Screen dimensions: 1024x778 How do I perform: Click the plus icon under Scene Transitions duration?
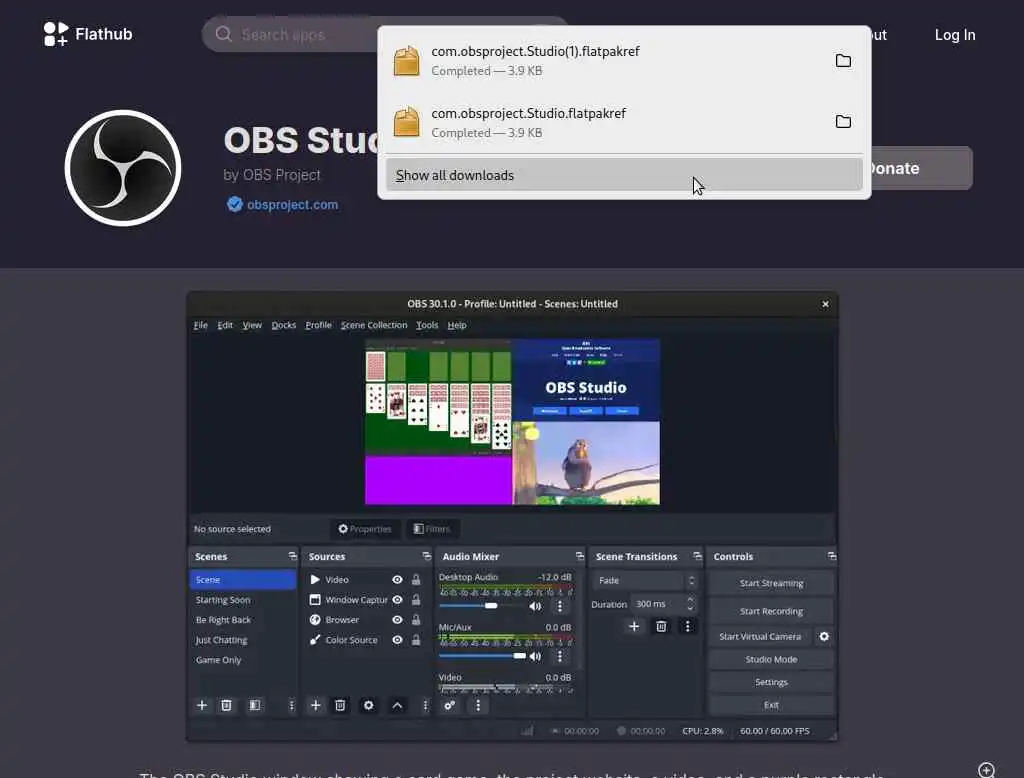click(633, 626)
